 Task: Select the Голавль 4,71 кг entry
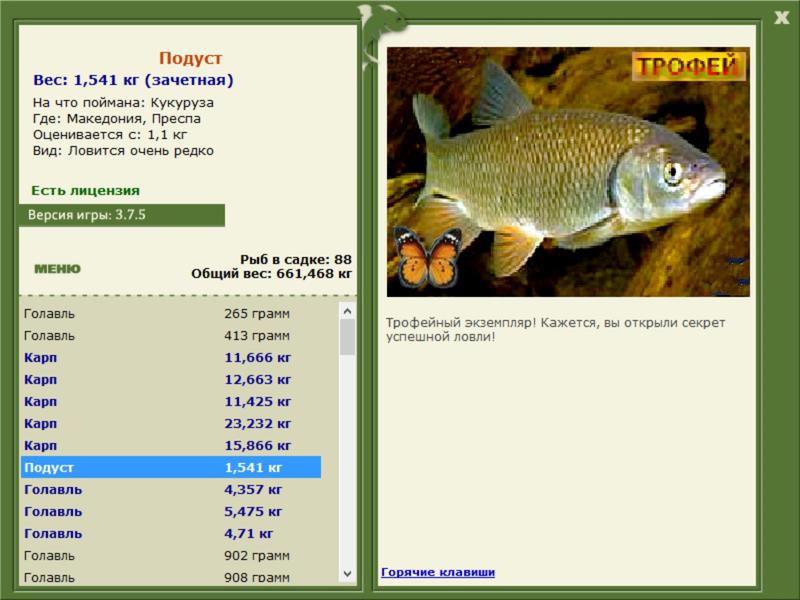pos(171,534)
